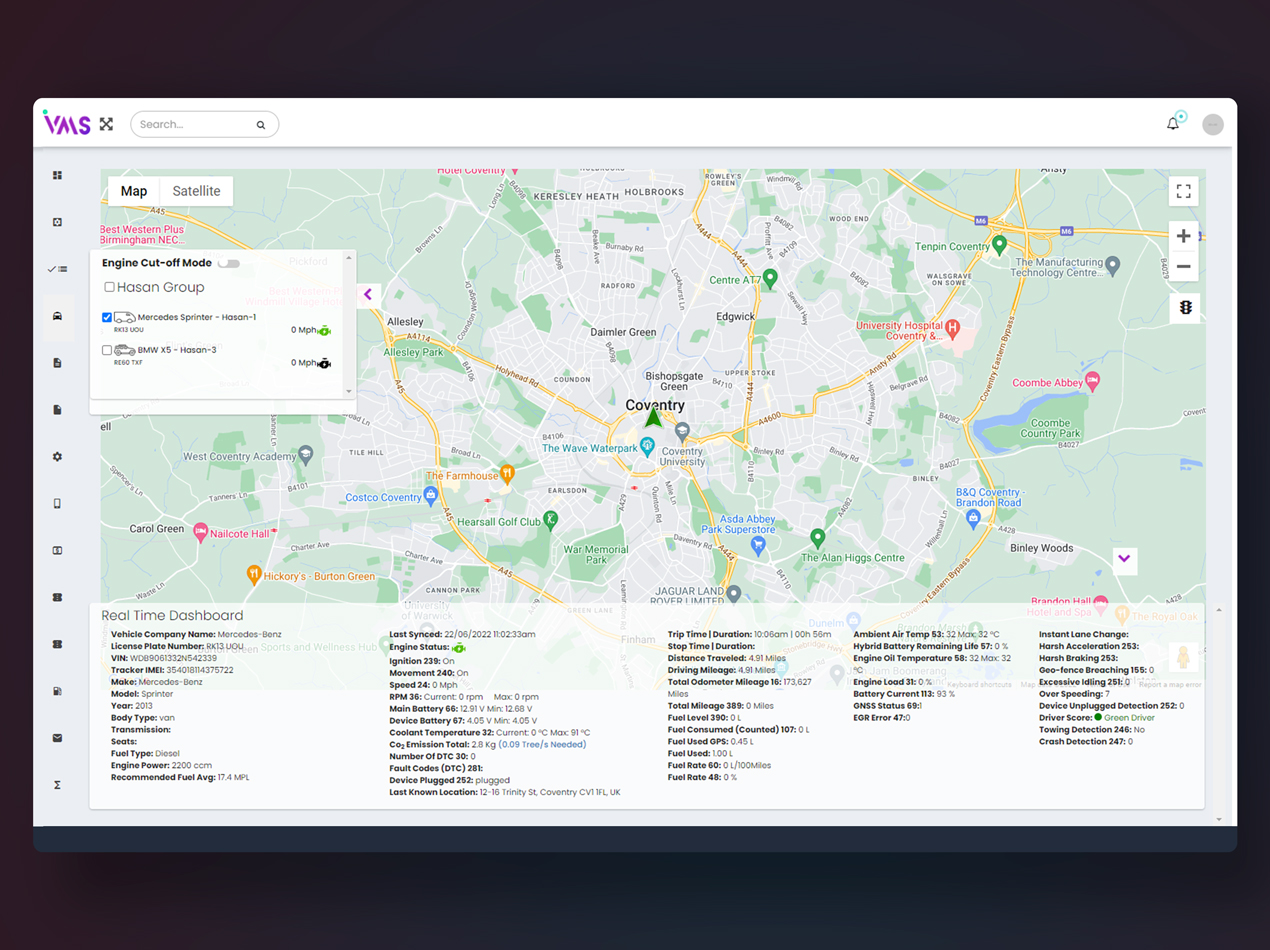Image resolution: width=1270 pixels, height=950 pixels.
Task: Click The Wave Waterpark map label
Action: (589, 449)
